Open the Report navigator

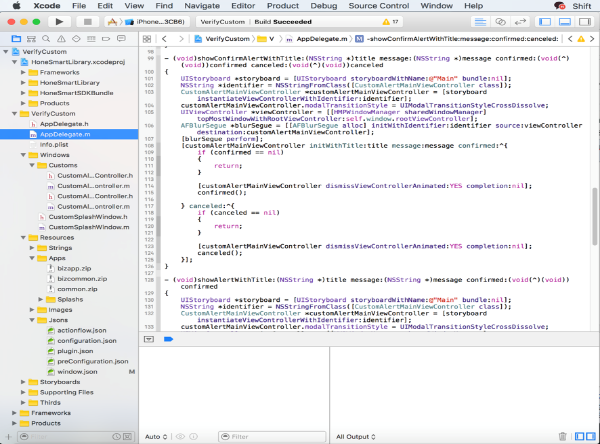121,39
